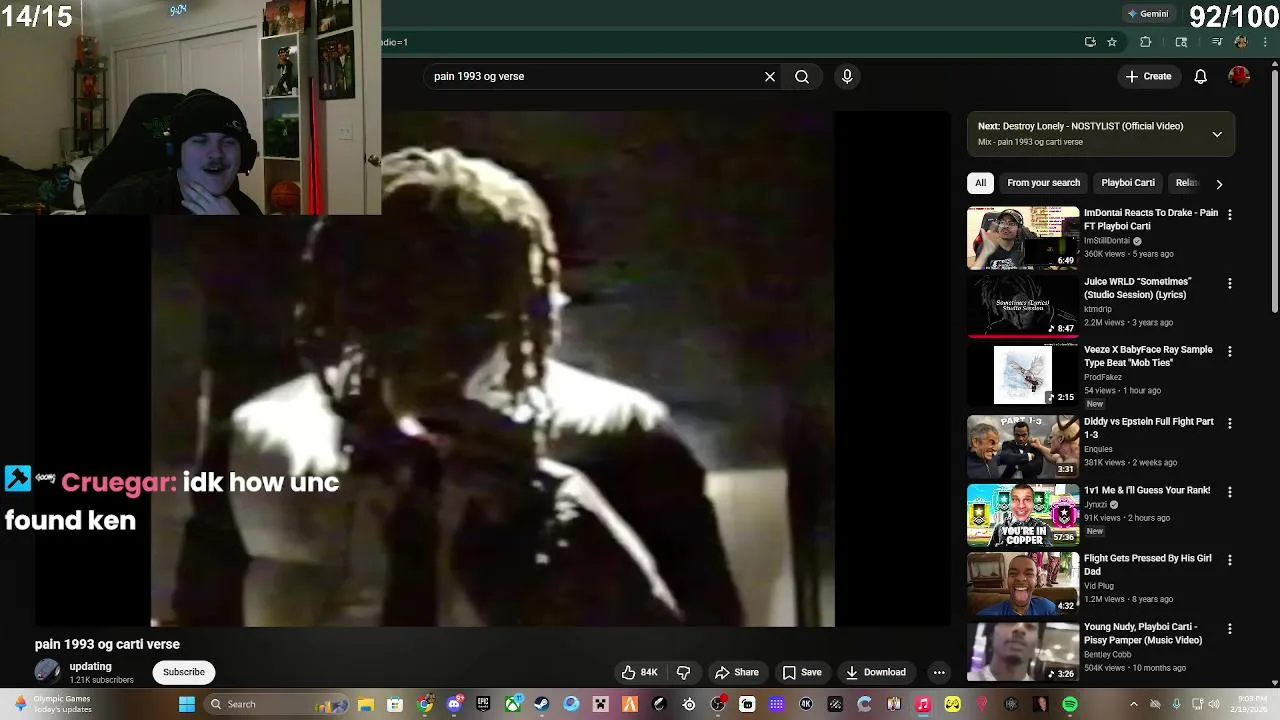Open options for Diddy vs Epstein video
Image resolution: width=1280 pixels, height=720 pixels.
[1230, 423]
